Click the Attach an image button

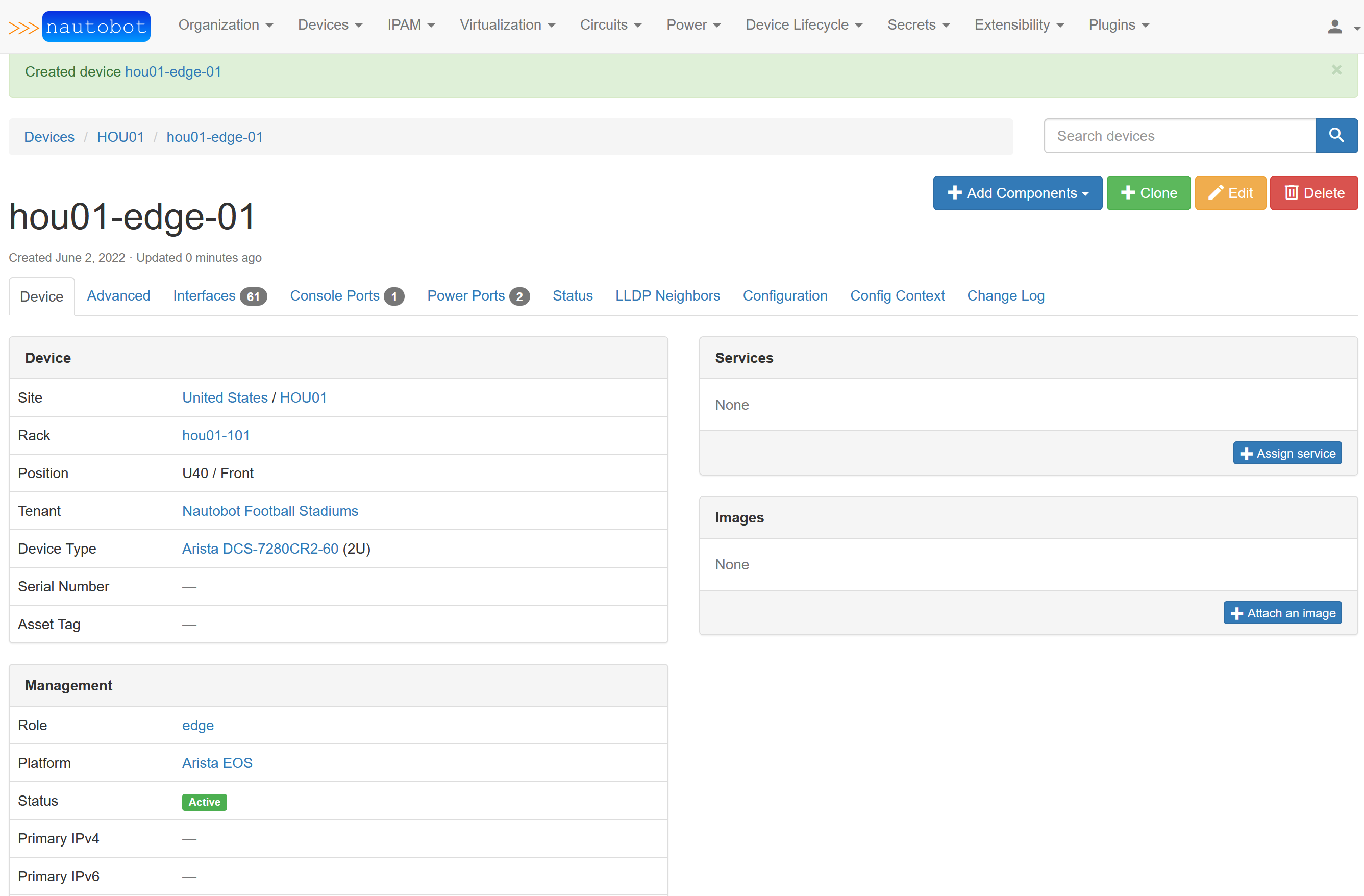1282,613
